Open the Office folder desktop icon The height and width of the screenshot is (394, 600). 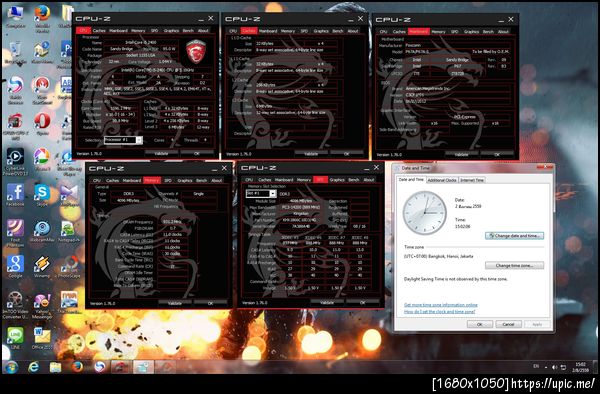[x=42, y=338]
